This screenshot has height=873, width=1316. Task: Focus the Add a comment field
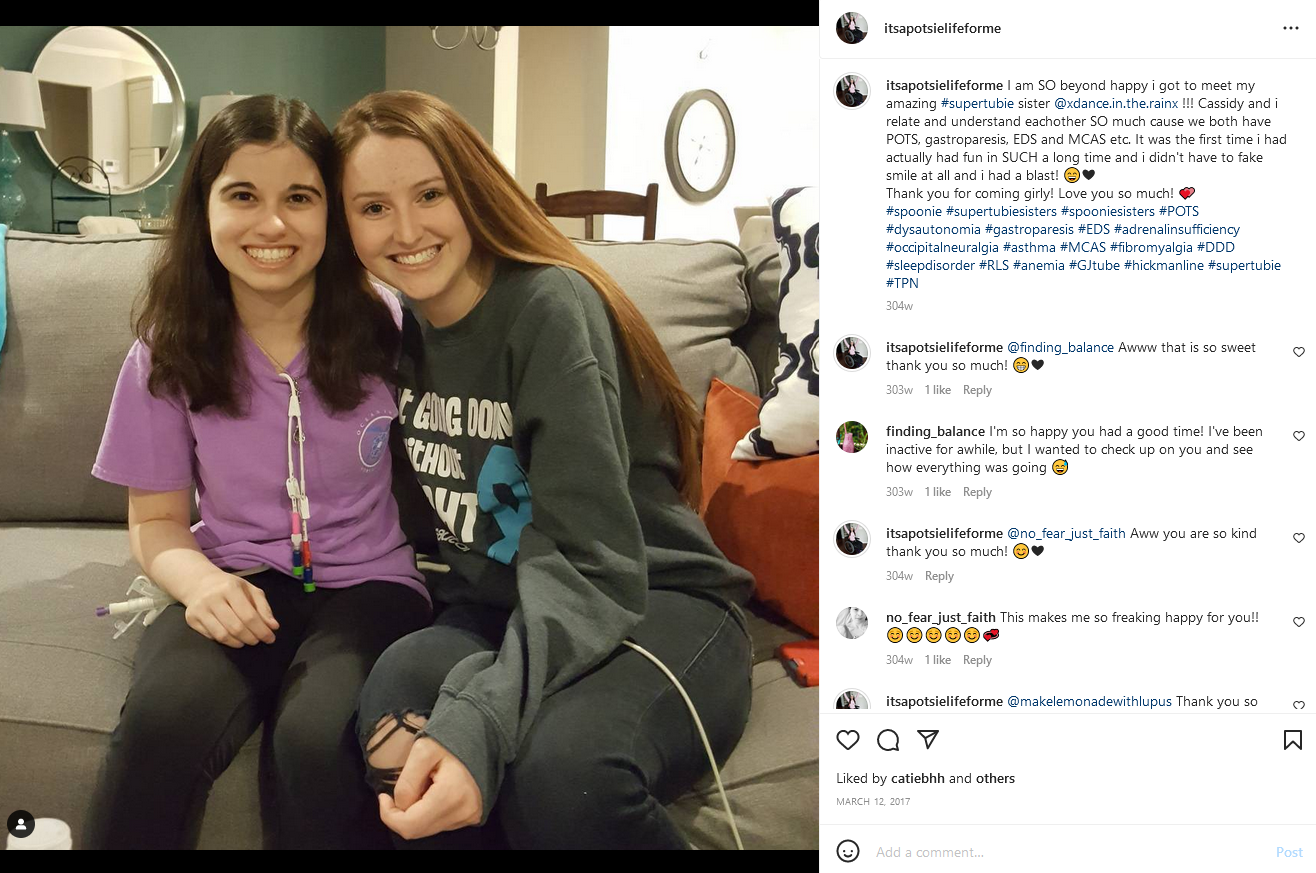1070,852
